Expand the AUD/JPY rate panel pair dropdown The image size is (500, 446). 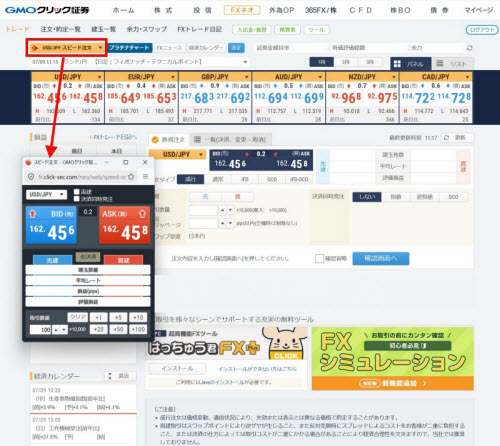point(320,77)
